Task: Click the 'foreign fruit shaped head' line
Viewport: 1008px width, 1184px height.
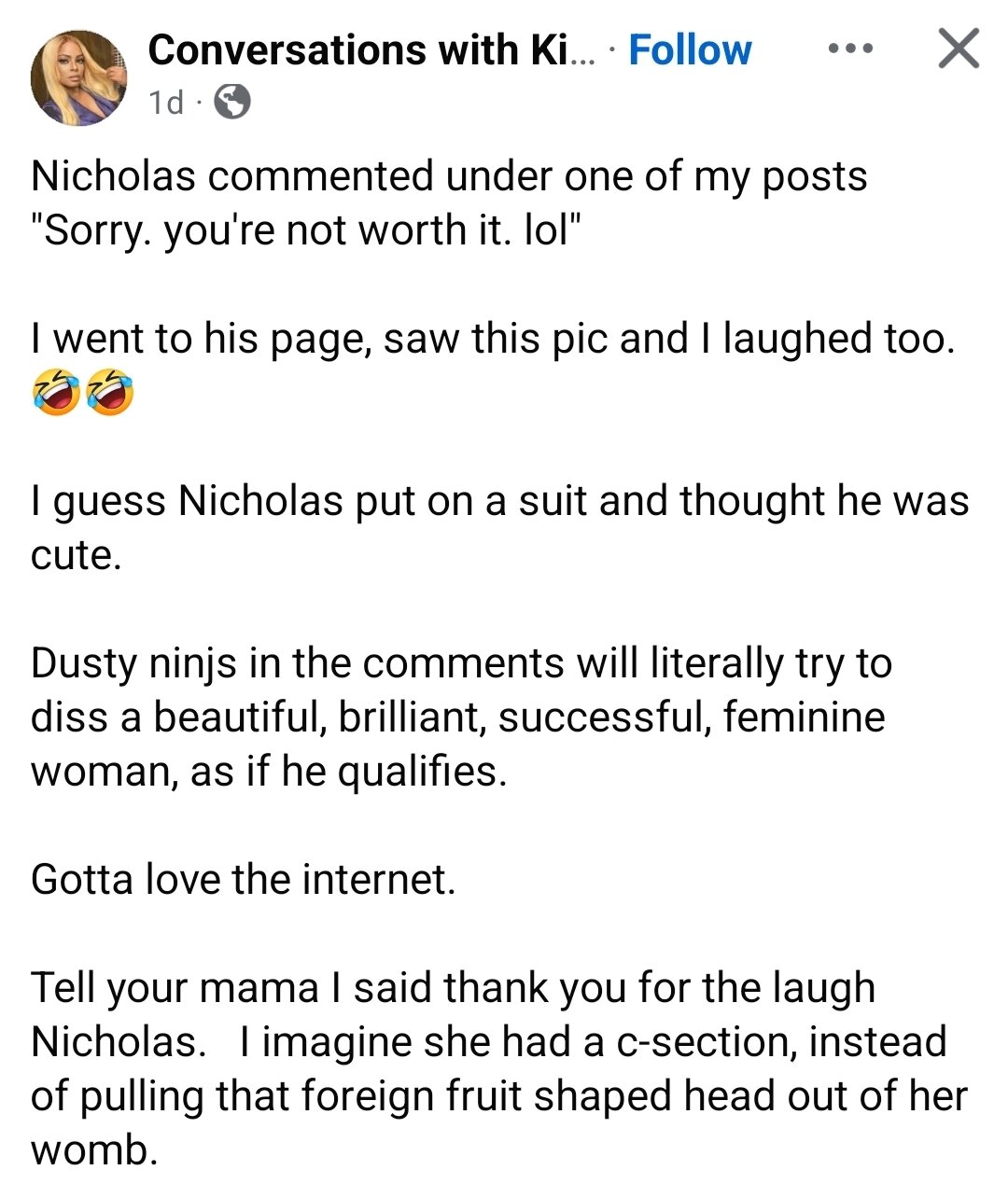Action: [x=499, y=1097]
